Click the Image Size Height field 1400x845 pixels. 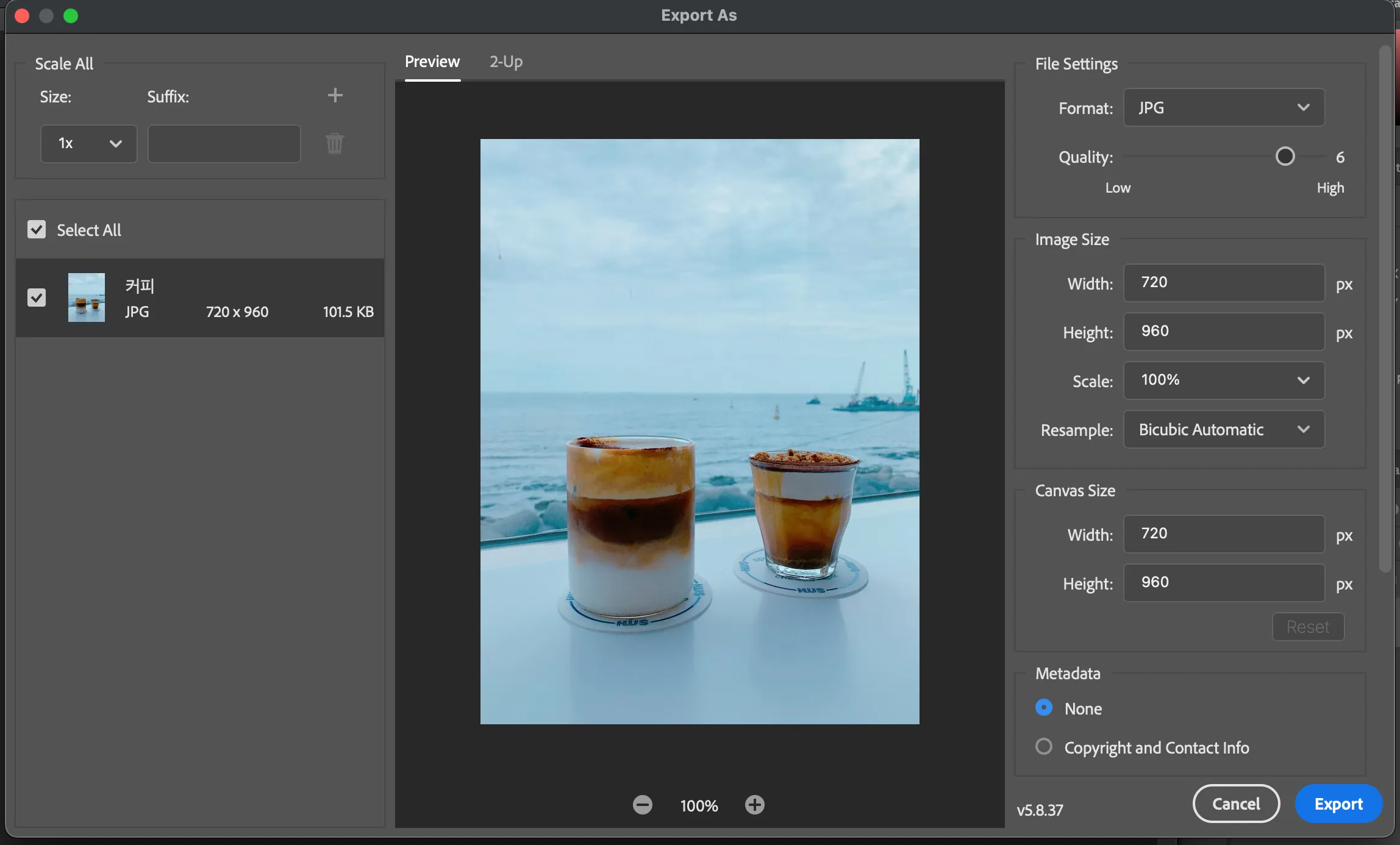(x=1224, y=331)
